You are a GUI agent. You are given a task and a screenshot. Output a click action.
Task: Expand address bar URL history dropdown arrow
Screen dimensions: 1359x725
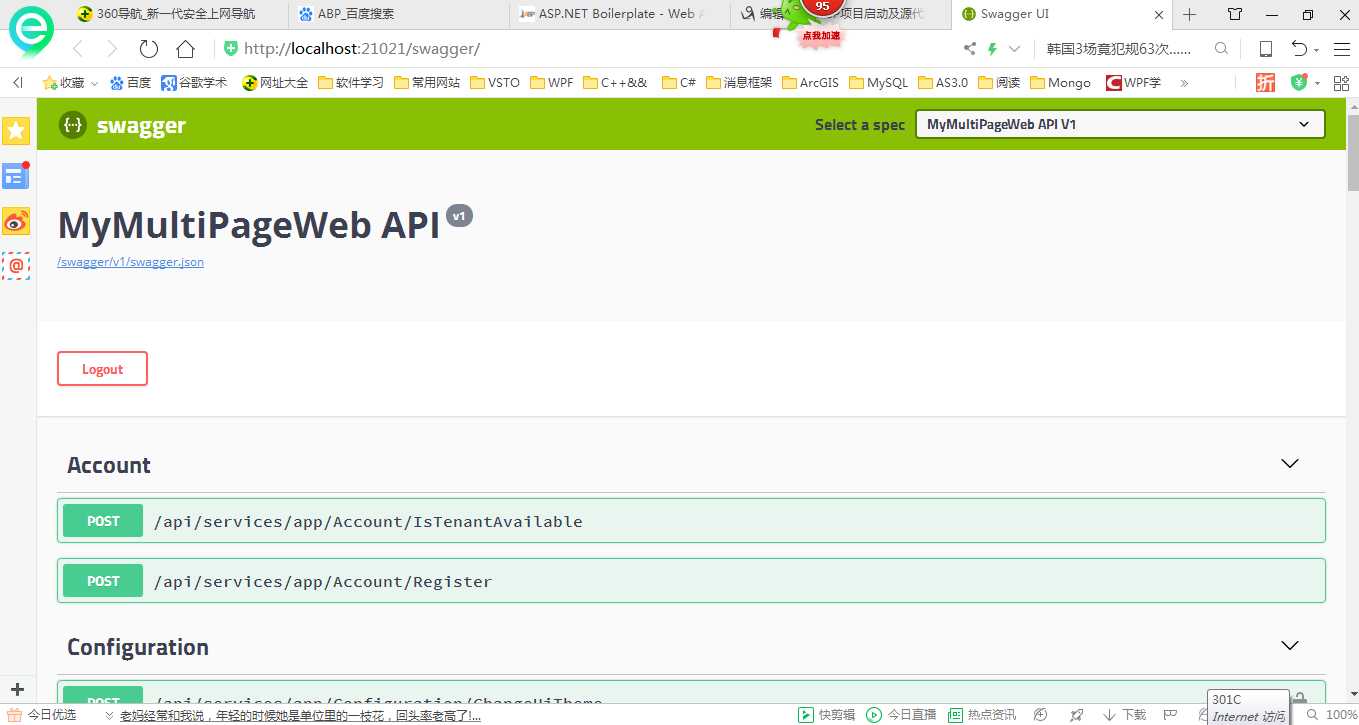point(1015,48)
